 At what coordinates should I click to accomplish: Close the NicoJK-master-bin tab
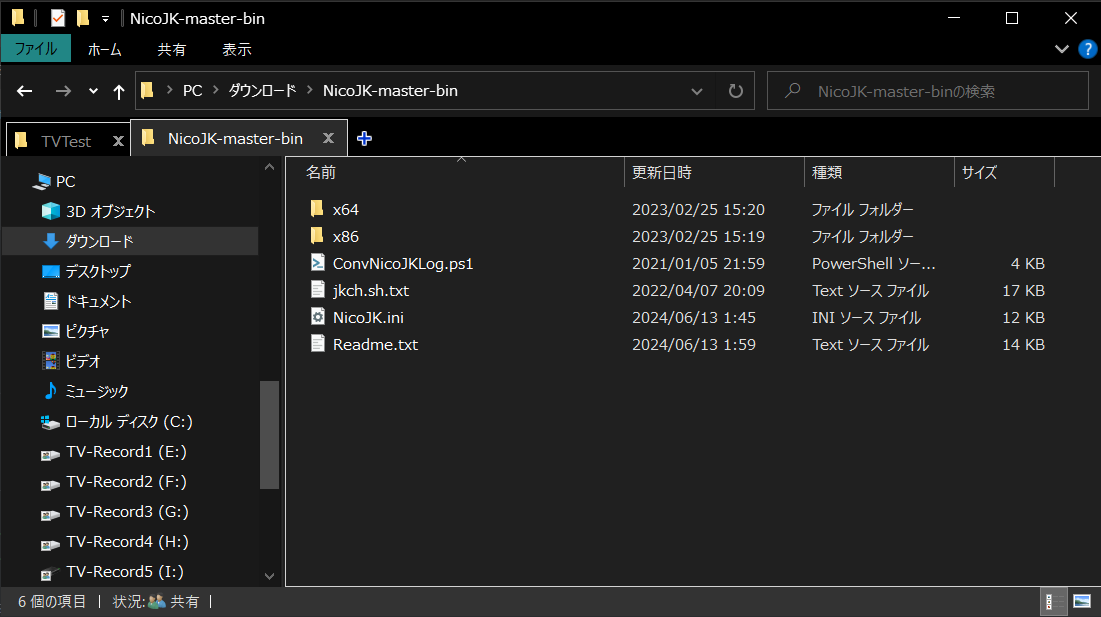(328, 138)
